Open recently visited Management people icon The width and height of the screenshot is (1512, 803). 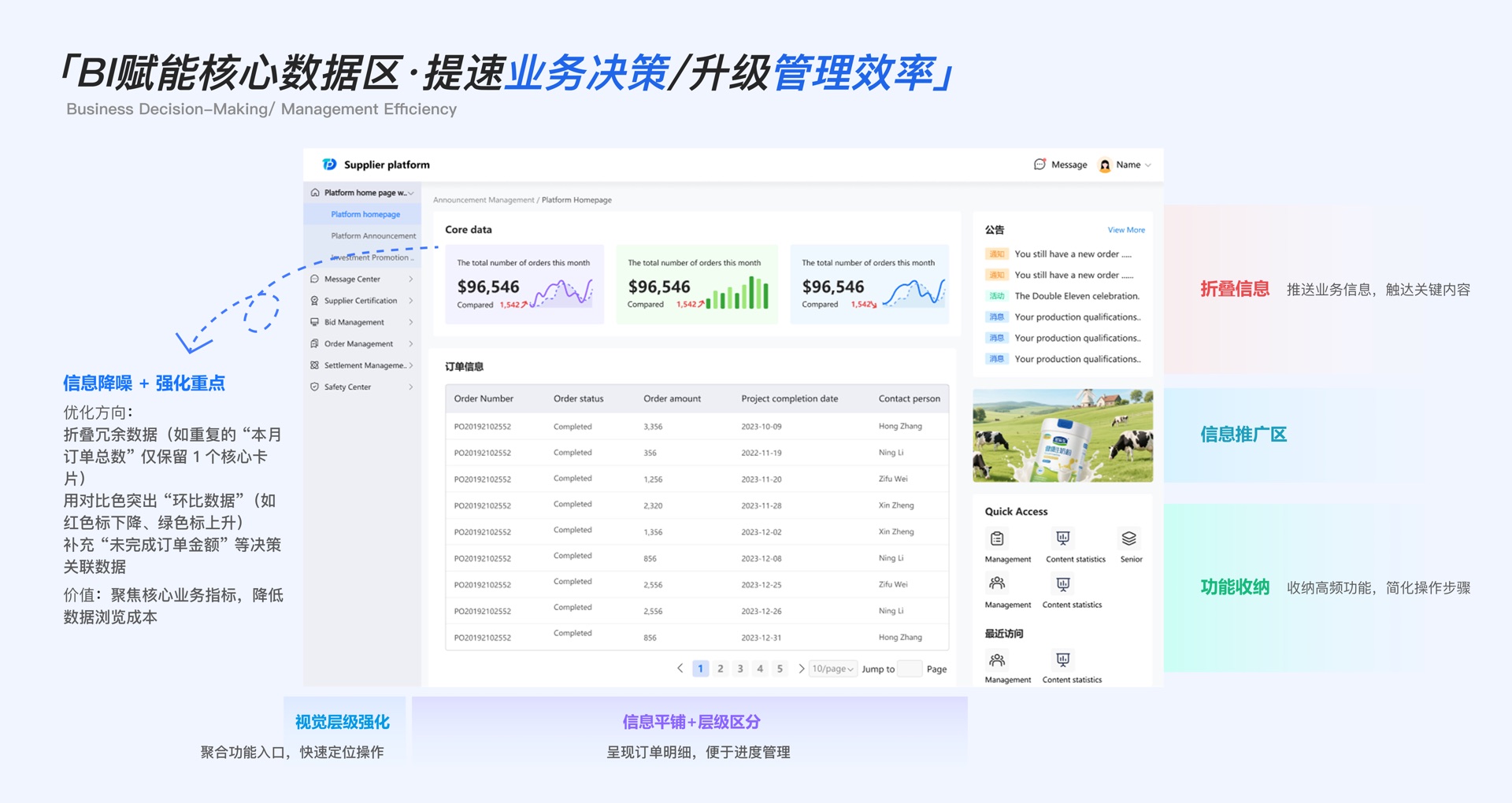click(x=997, y=660)
